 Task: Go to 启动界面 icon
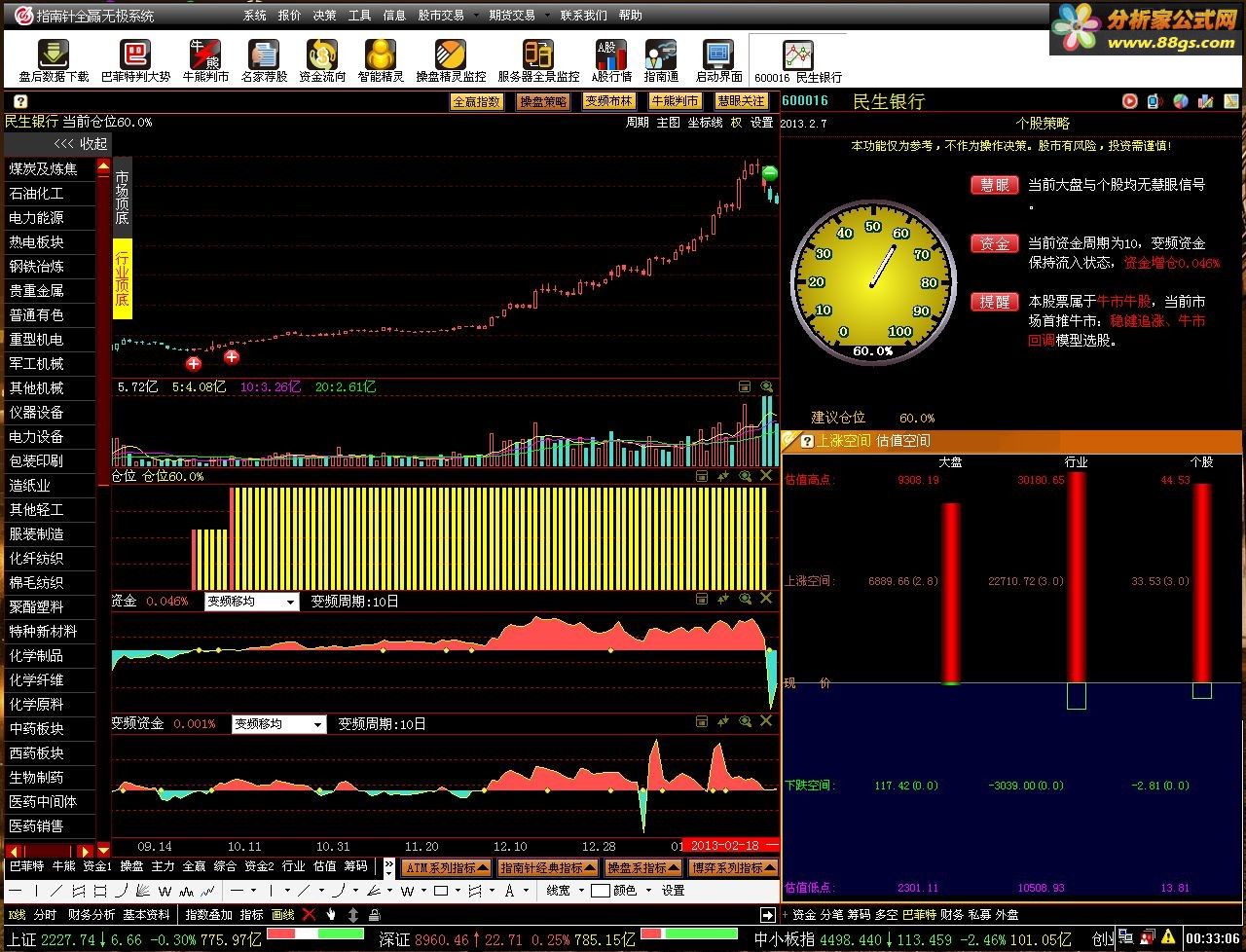[718, 60]
